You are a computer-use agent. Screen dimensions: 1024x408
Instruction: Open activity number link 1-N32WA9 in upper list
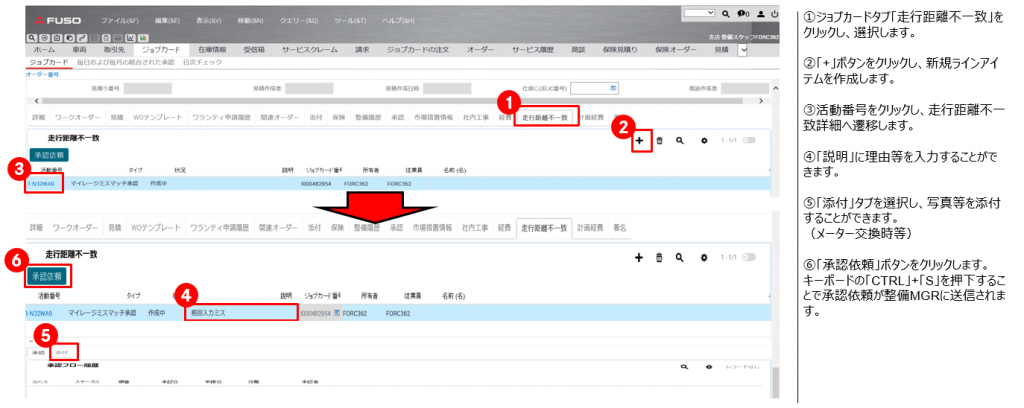pos(40,184)
